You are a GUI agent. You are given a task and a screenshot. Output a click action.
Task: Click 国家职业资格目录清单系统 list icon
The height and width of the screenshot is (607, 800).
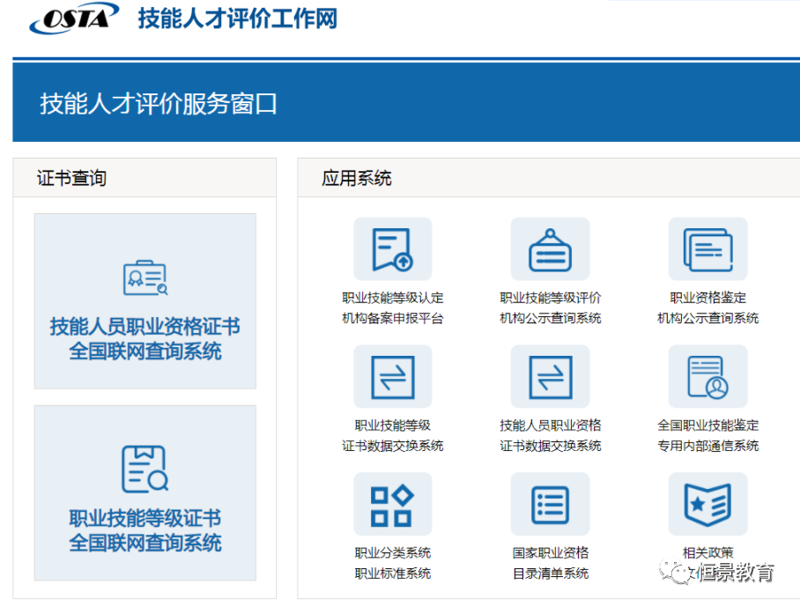point(550,504)
